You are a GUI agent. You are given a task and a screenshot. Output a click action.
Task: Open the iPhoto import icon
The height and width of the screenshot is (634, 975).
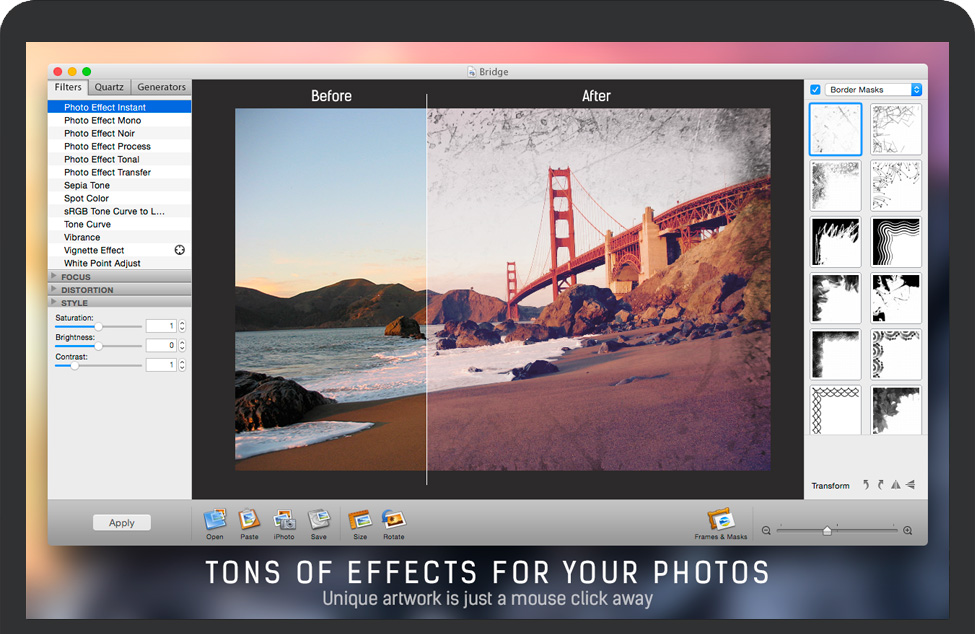(x=284, y=519)
